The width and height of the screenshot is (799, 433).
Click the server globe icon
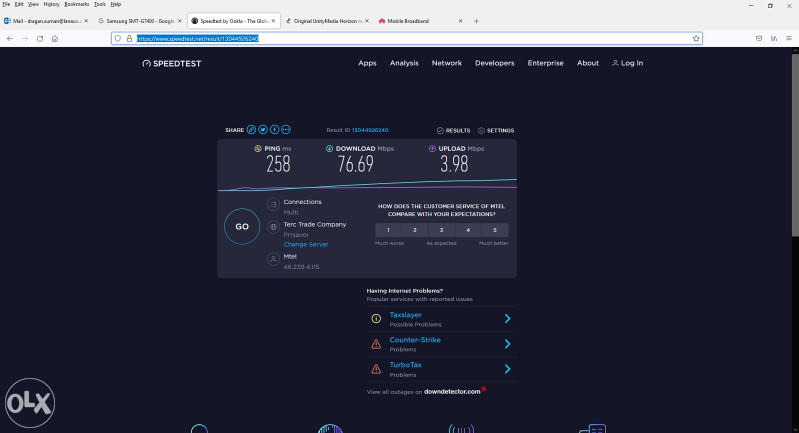click(273, 227)
